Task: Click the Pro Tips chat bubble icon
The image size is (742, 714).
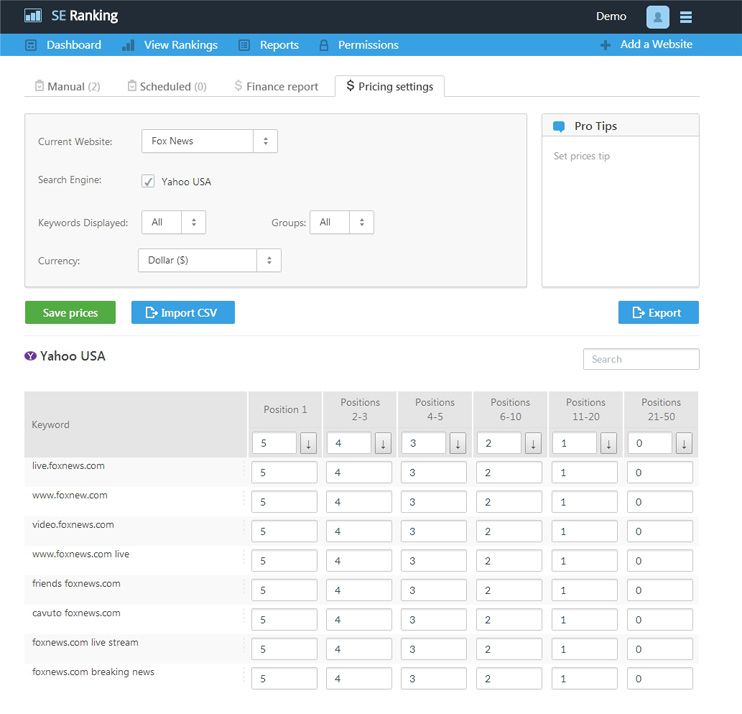Action: (x=559, y=126)
